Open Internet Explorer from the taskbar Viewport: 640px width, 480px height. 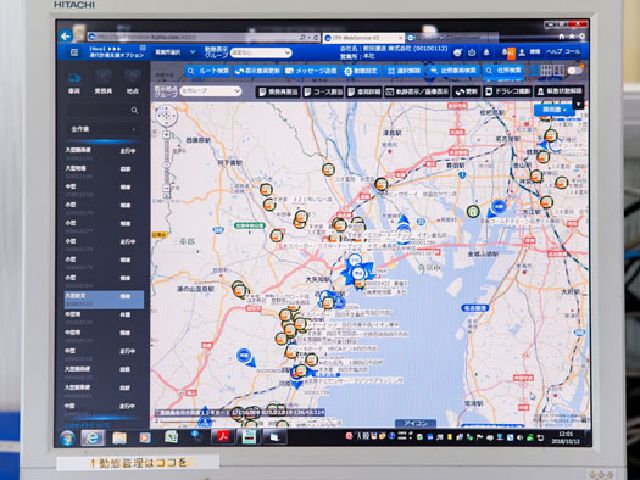click(x=93, y=438)
